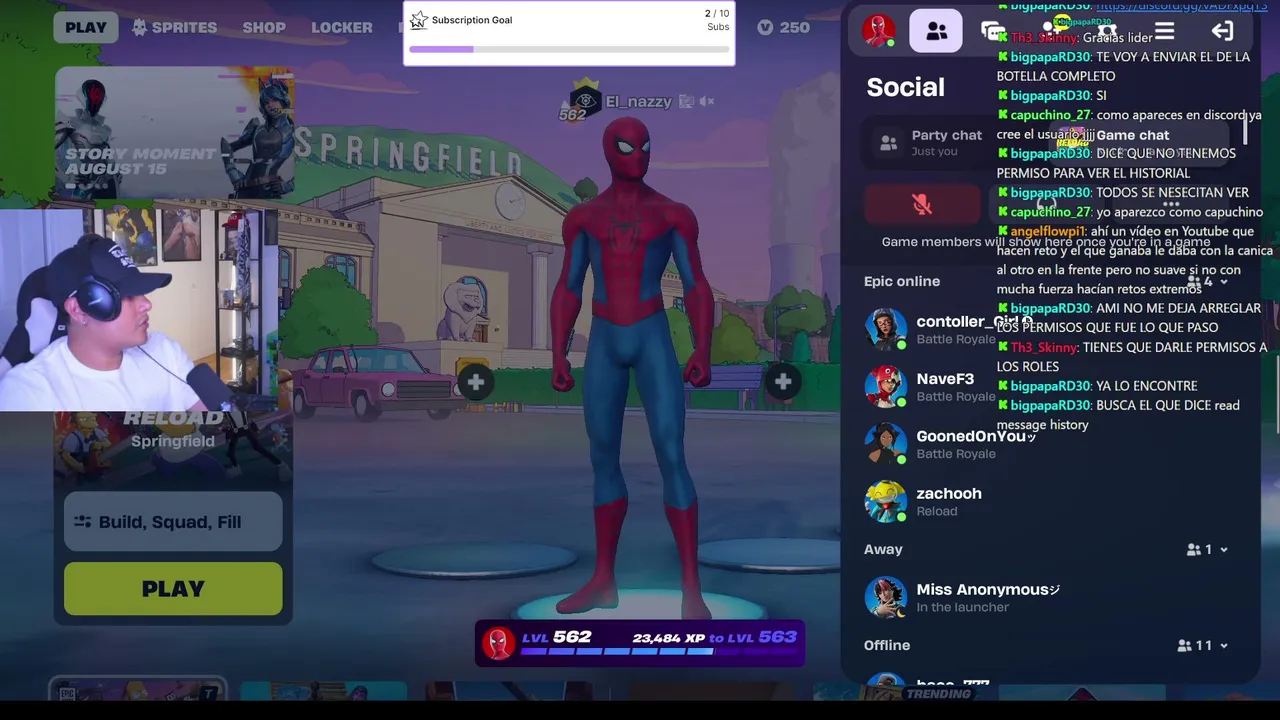The width and height of the screenshot is (1280, 720).
Task: Click the '23,484 XP to LVL 563' text
Action: coord(715,637)
